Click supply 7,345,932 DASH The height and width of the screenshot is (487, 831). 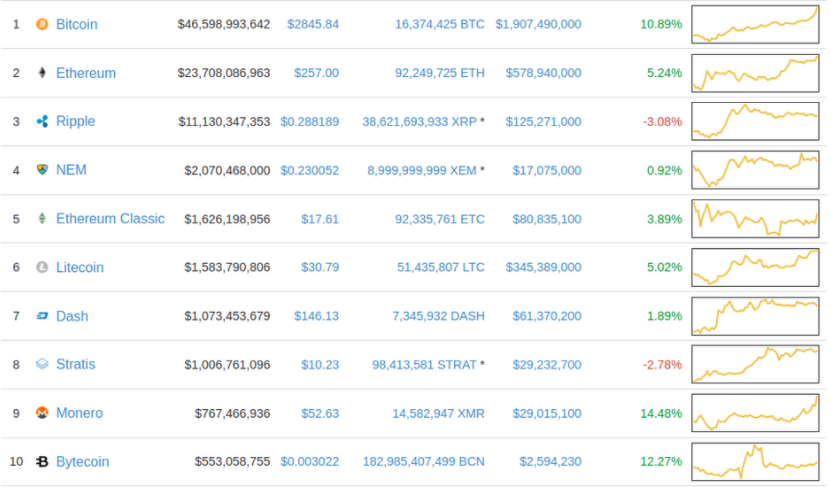pos(438,316)
